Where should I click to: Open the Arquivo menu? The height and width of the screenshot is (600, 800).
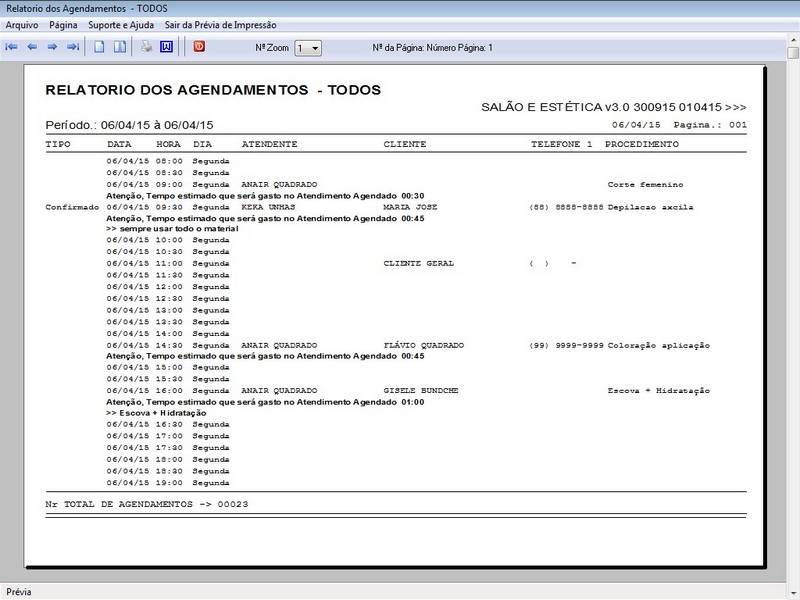click(x=22, y=24)
